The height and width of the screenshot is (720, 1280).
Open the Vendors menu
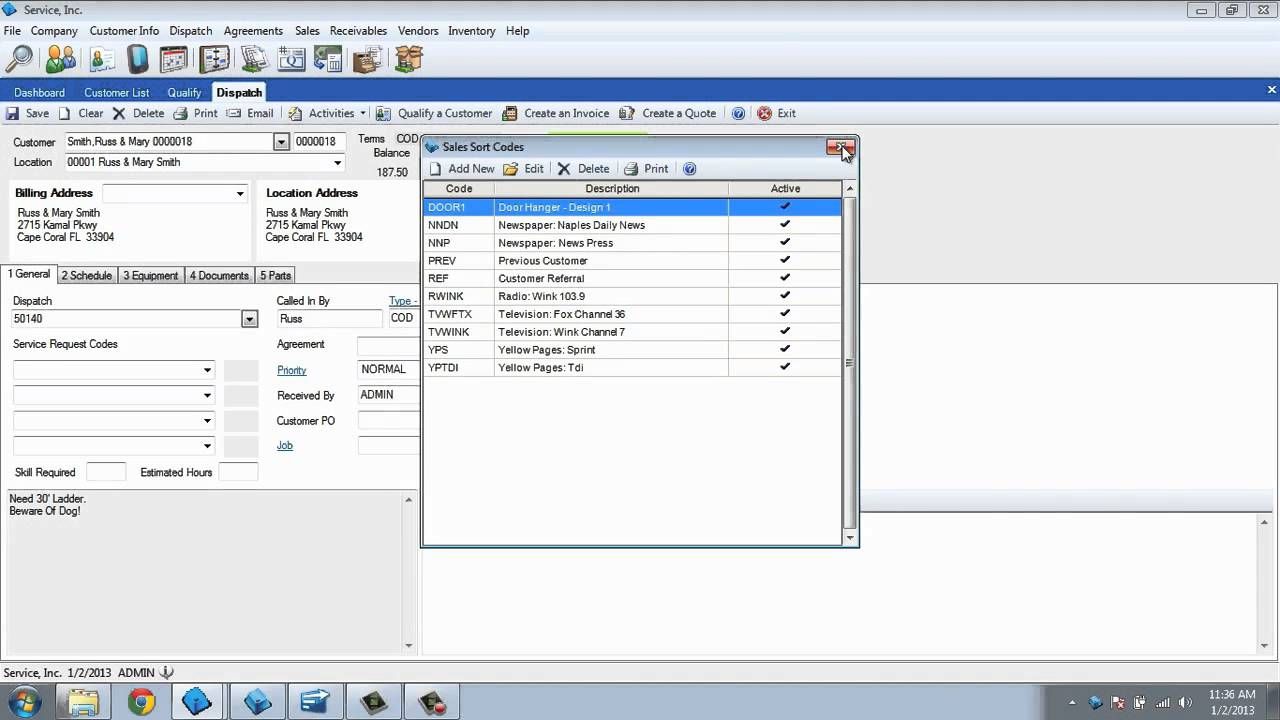[418, 31]
